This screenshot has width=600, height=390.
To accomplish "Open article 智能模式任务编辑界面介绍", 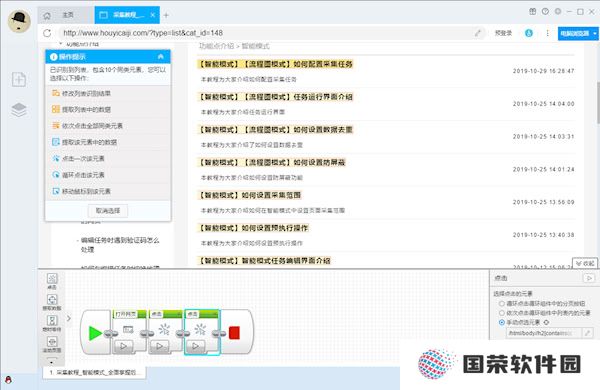I will [x=264, y=261].
